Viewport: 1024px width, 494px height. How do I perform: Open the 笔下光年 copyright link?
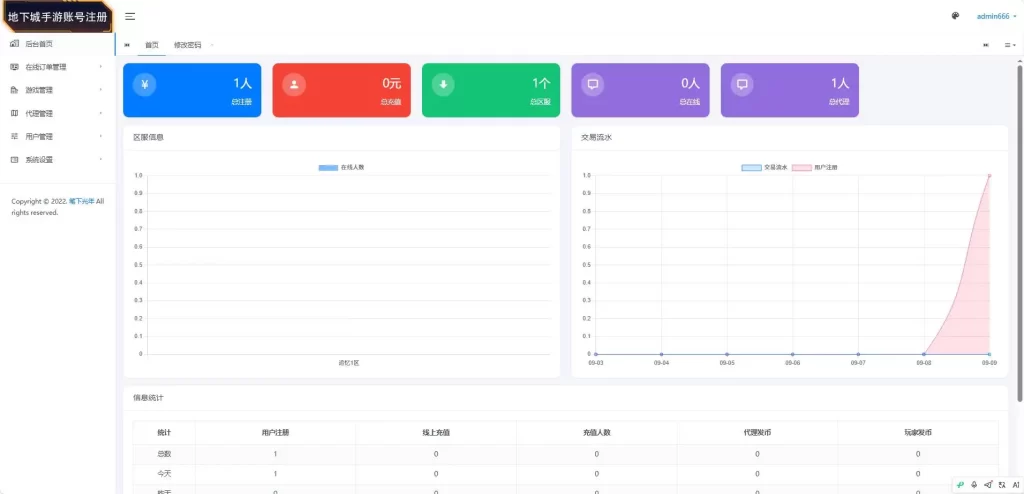tap(82, 201)
